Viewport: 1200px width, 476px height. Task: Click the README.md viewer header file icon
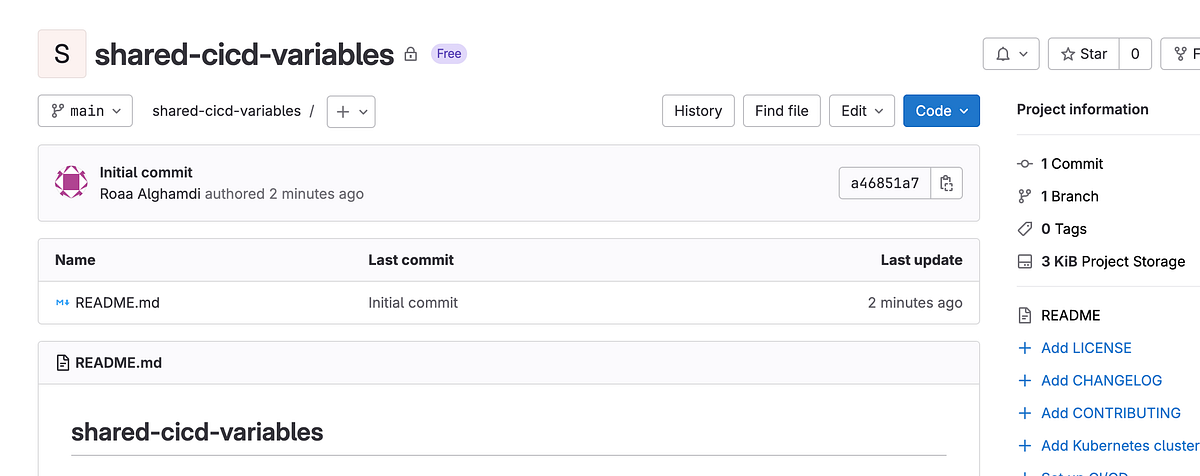(x=63, y=363)
